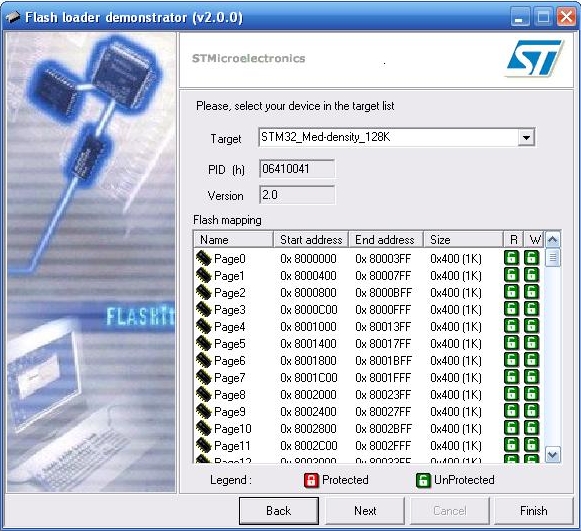This screenshot has width=581, height=531.
Task: Click the flash mapping scroll up arrow
Action: point(552,240)
